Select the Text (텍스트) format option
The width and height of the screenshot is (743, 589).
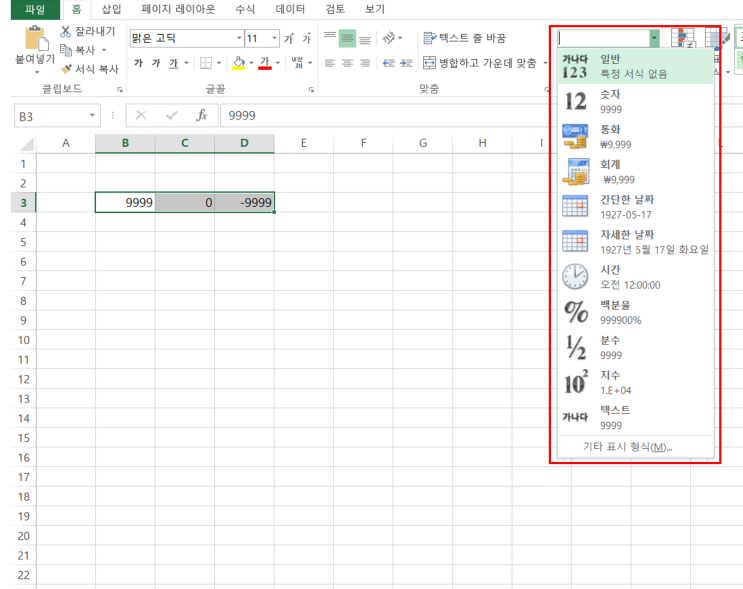tap(635, 417)
